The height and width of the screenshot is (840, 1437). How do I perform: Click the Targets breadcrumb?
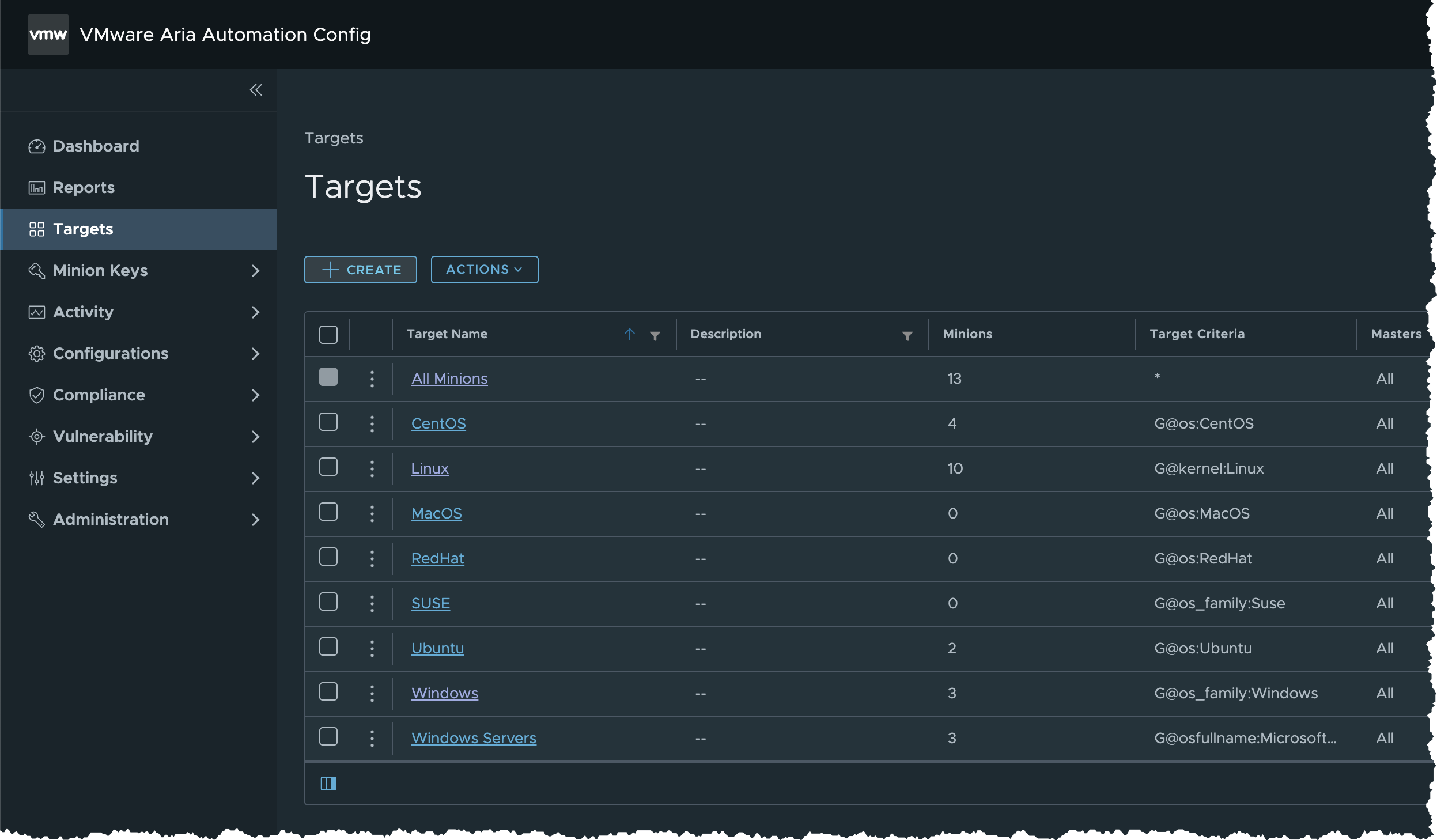click(x=334, y=138)
